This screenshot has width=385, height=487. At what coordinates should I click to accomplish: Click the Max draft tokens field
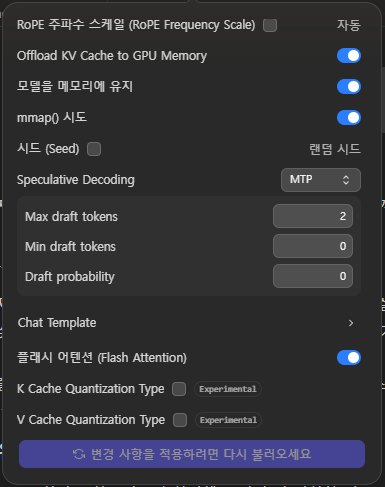313,216
